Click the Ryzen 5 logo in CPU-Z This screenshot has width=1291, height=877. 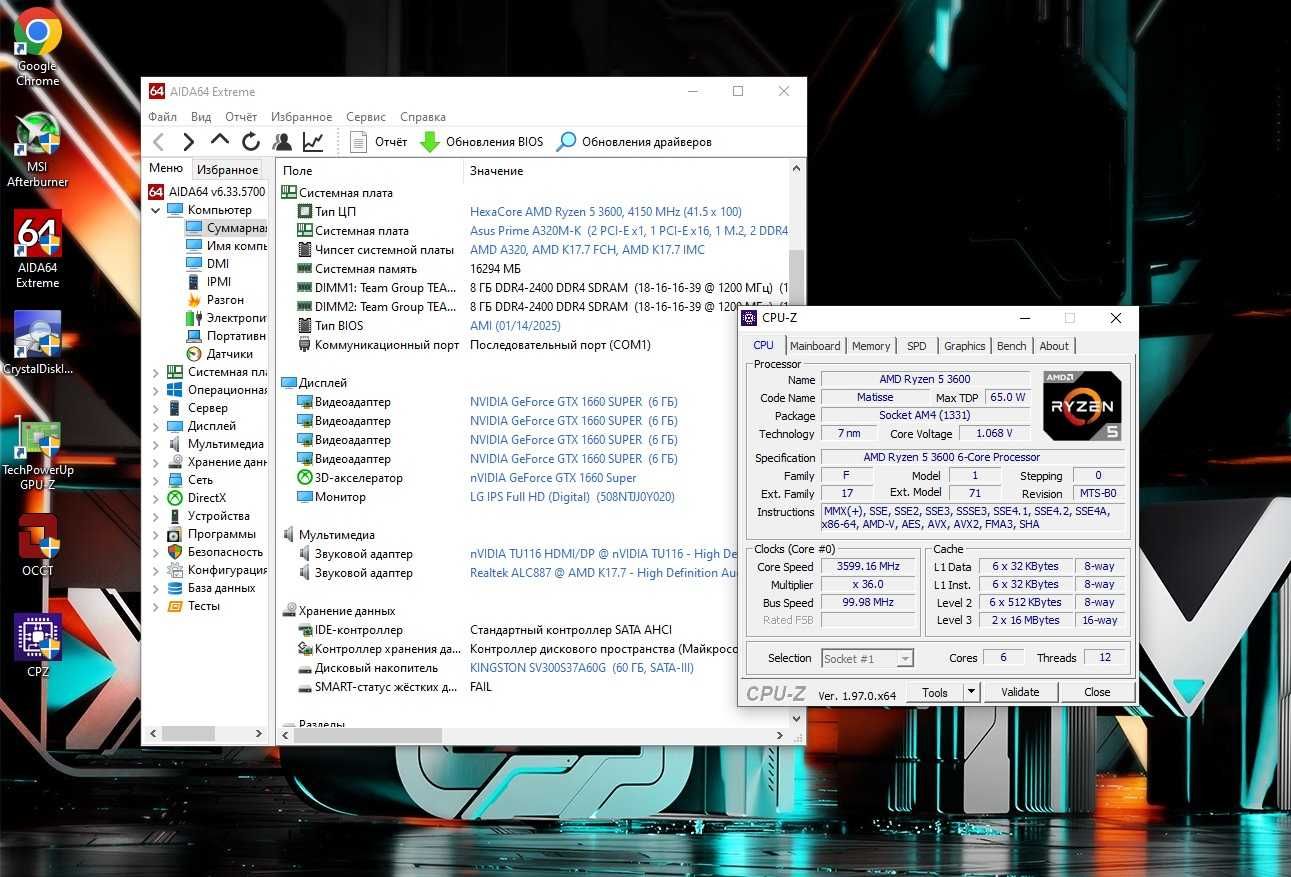tap(1082, 405)
